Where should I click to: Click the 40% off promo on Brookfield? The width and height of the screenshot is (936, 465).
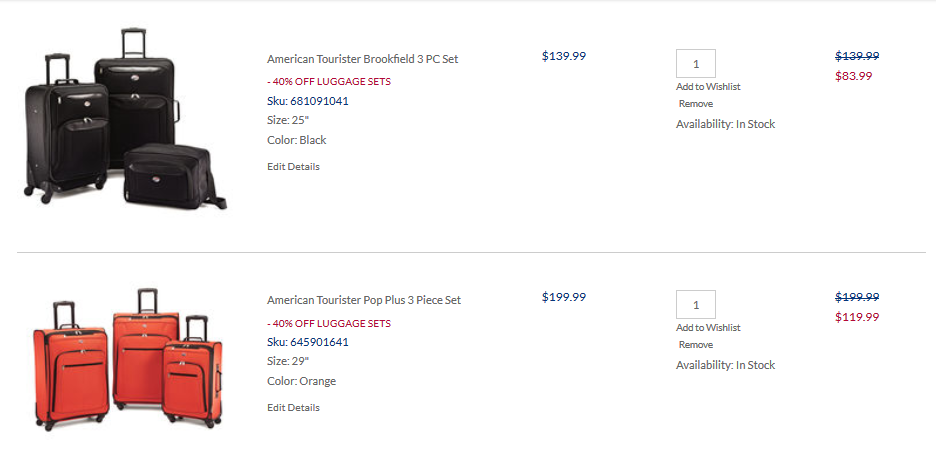tap(329, 82)
